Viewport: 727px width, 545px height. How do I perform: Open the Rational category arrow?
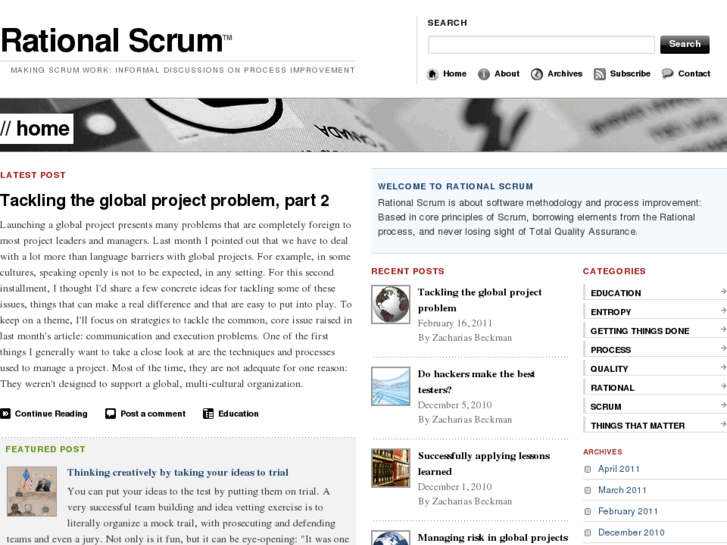pos(723,386)
